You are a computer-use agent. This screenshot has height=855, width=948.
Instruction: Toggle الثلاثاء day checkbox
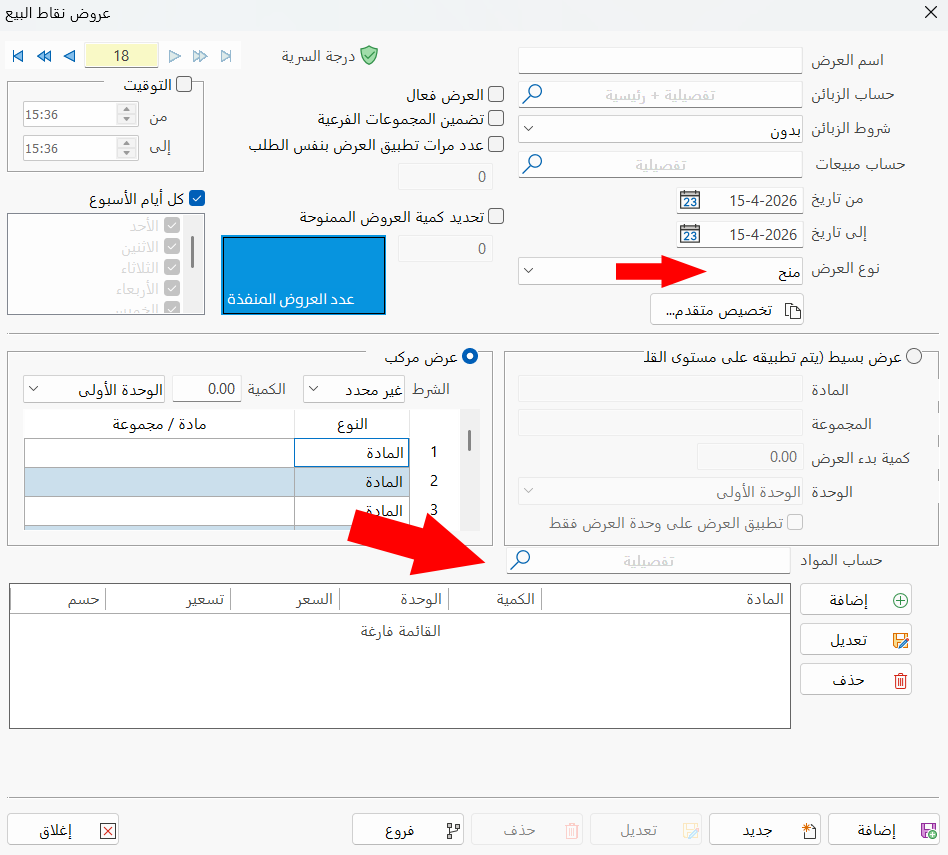[x=172, y=267]
